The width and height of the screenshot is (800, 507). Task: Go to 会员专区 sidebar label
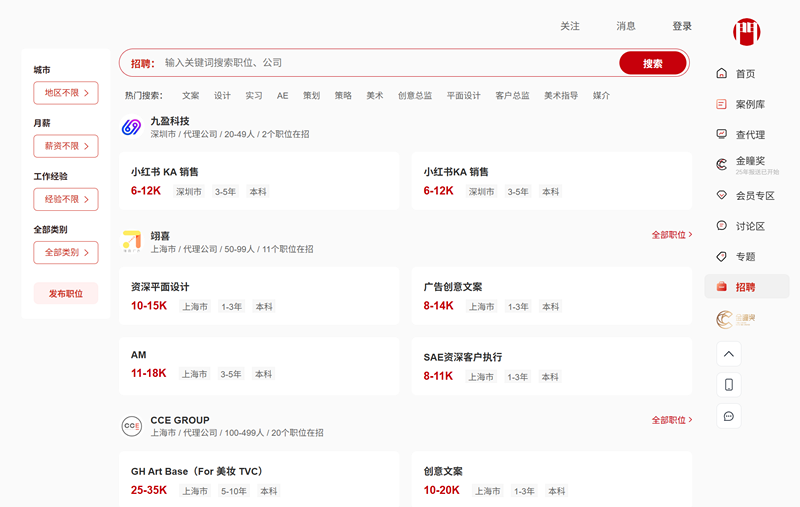[755, 196]
